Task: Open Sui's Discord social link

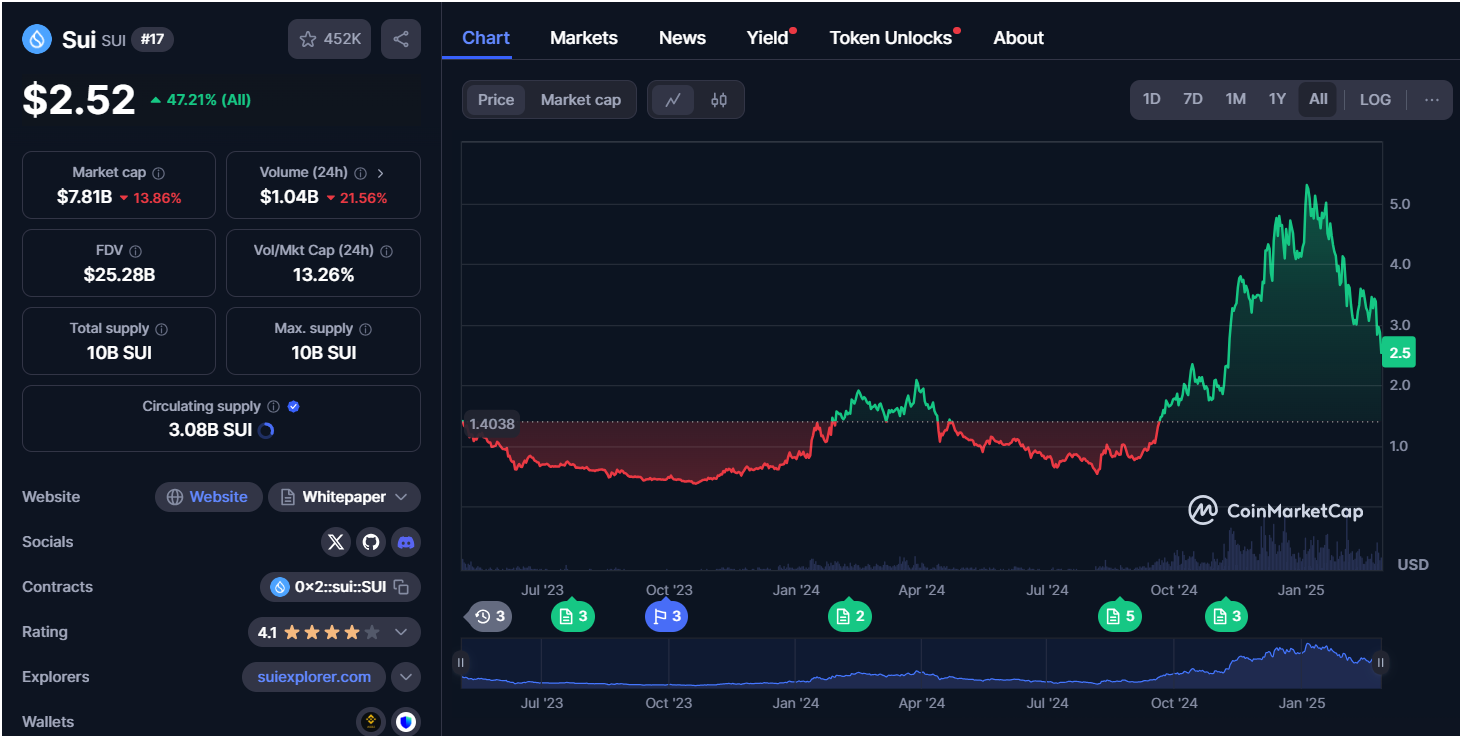Action: coord(406,542)
